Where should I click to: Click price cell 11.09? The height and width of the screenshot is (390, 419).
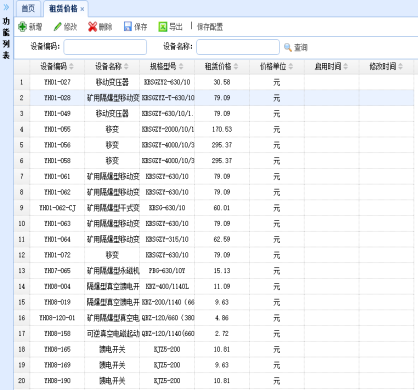222,286
